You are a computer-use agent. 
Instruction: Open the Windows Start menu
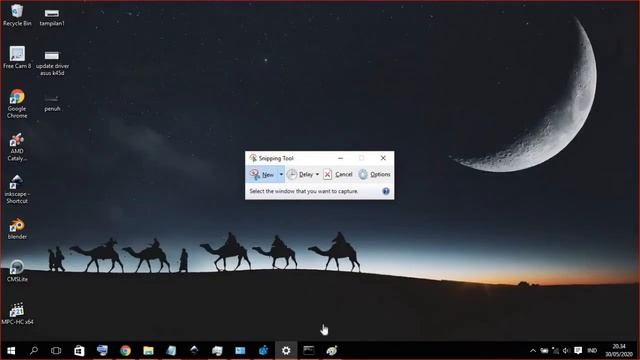[11, 351]
